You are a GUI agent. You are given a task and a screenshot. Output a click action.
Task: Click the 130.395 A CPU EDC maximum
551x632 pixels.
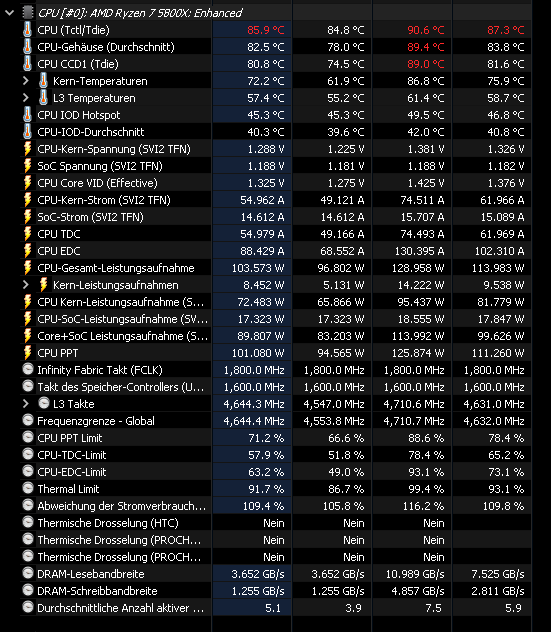coord(419,251)
